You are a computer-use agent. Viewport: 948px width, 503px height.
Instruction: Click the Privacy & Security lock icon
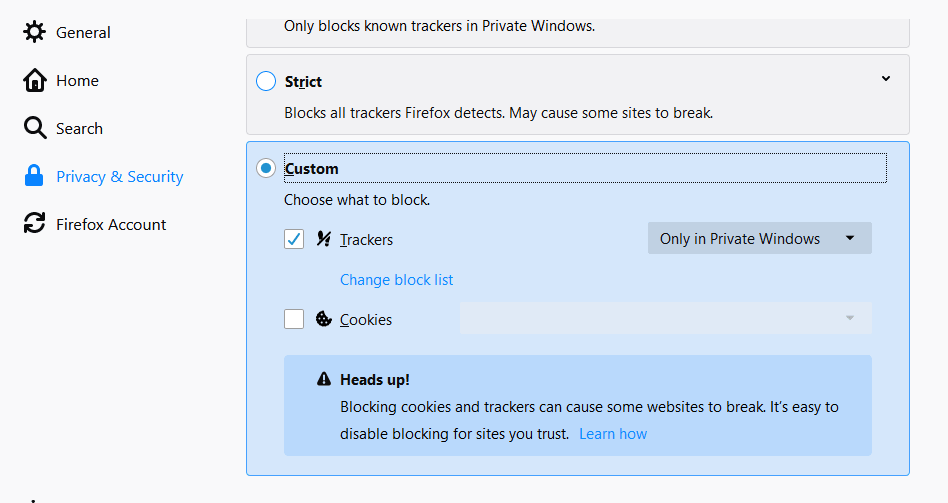(x=34, y=176)
